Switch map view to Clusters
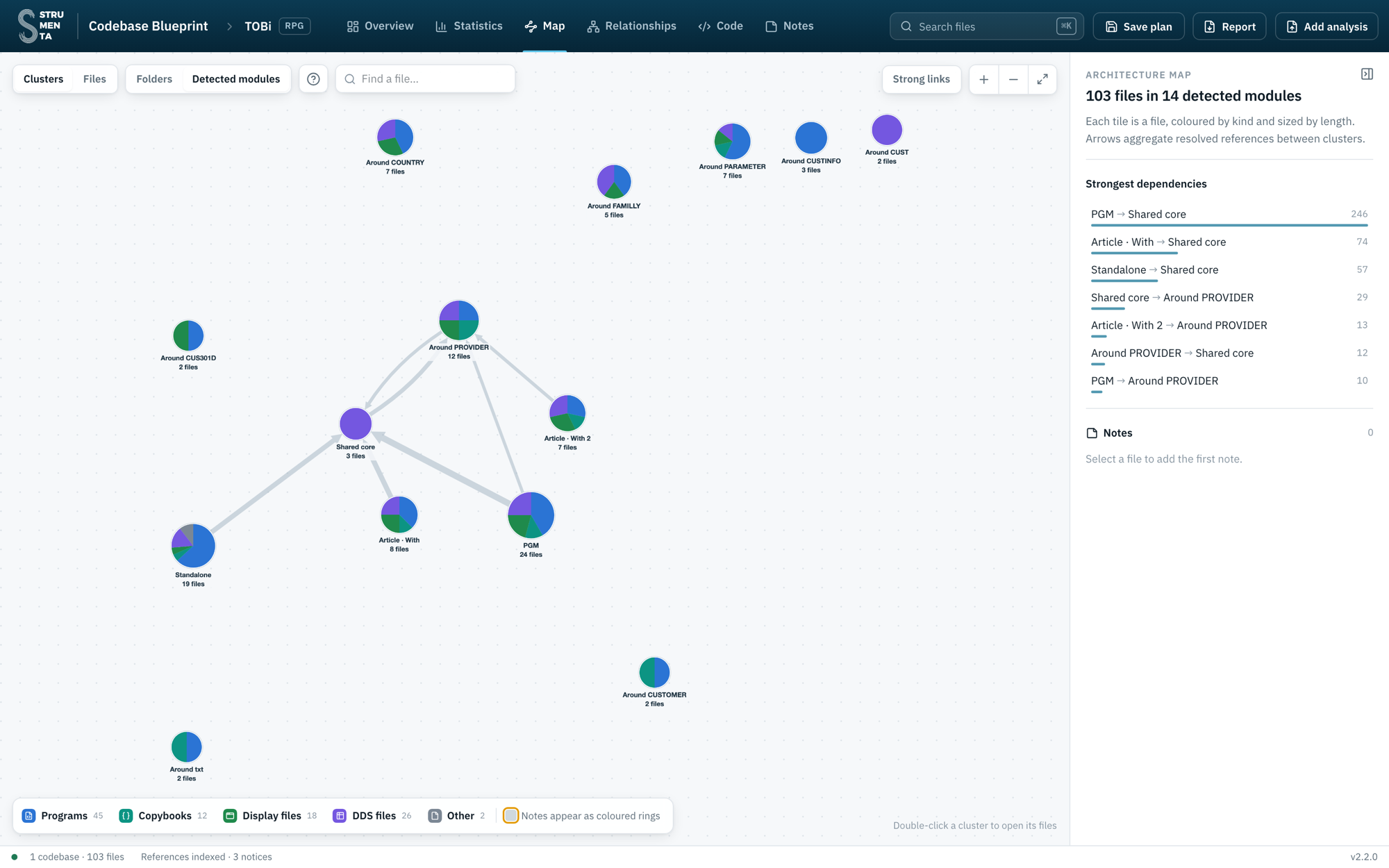The width and height of the screenshot is (1389, 868). (43, 79)
